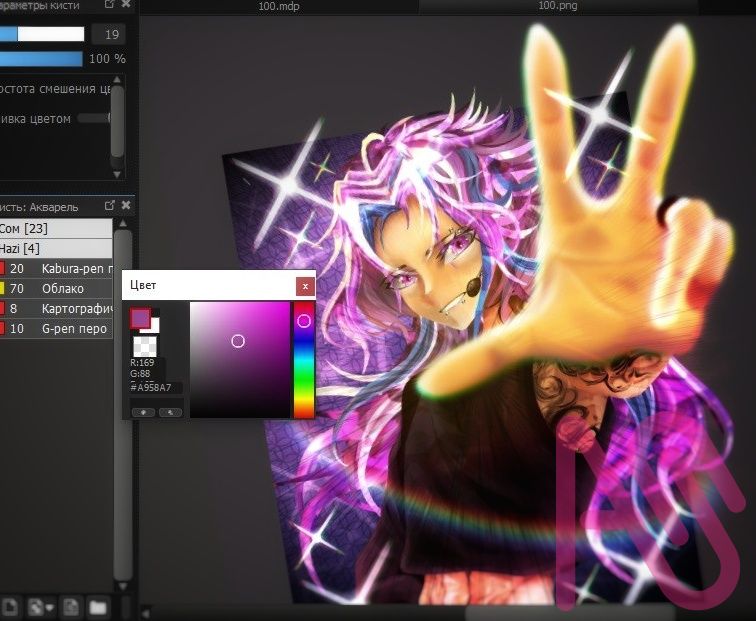The width and height of the screenshot is (756, 621).
Task: Collapse the Сом [23] brush group
Action: 56,228
